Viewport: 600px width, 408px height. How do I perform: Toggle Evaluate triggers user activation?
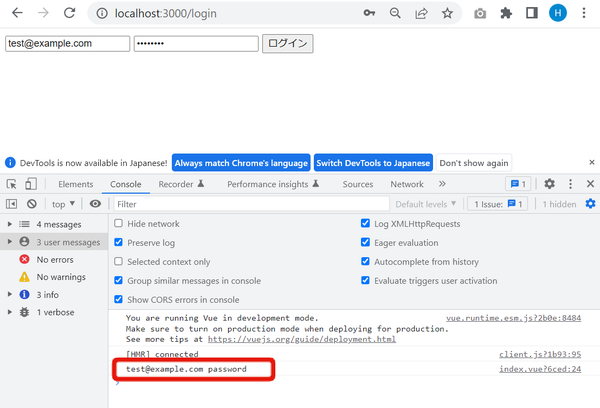point(365,280)
